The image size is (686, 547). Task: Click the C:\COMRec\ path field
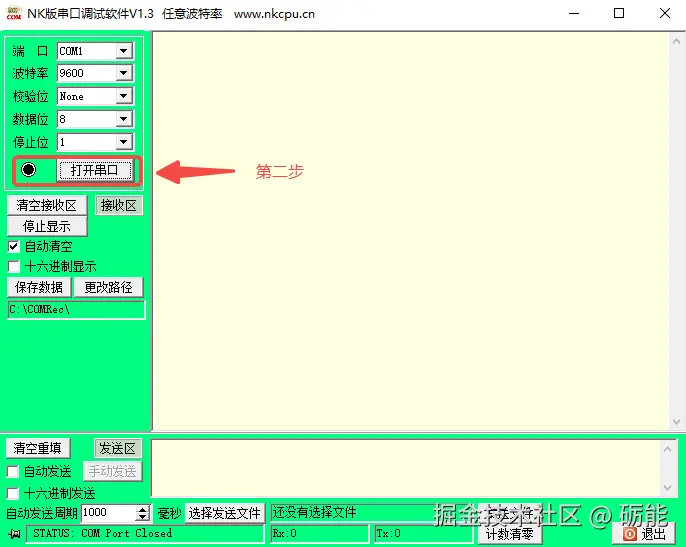tap(76, 309)
